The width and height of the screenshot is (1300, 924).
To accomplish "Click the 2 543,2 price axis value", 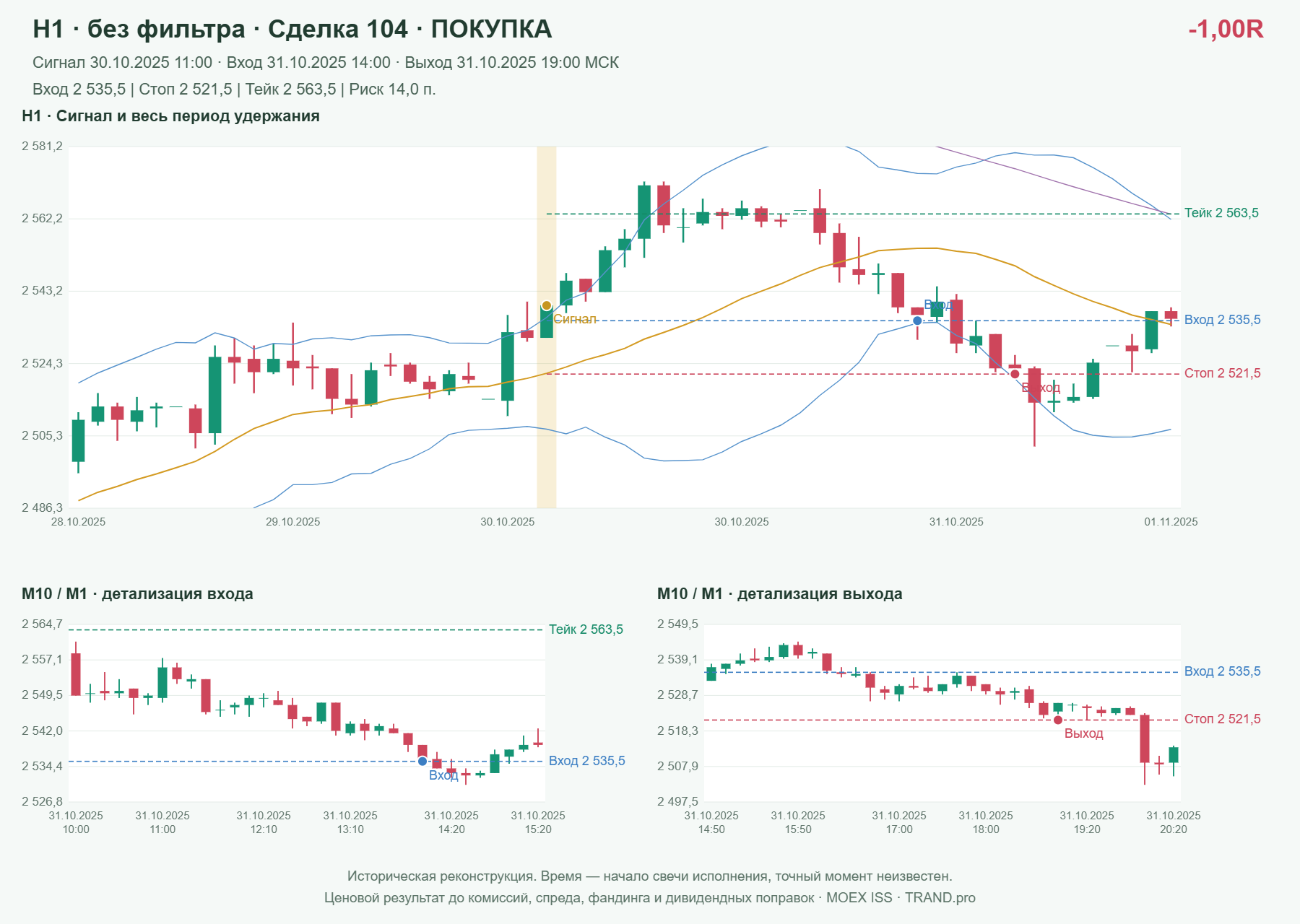I will (x=42, y=291).
